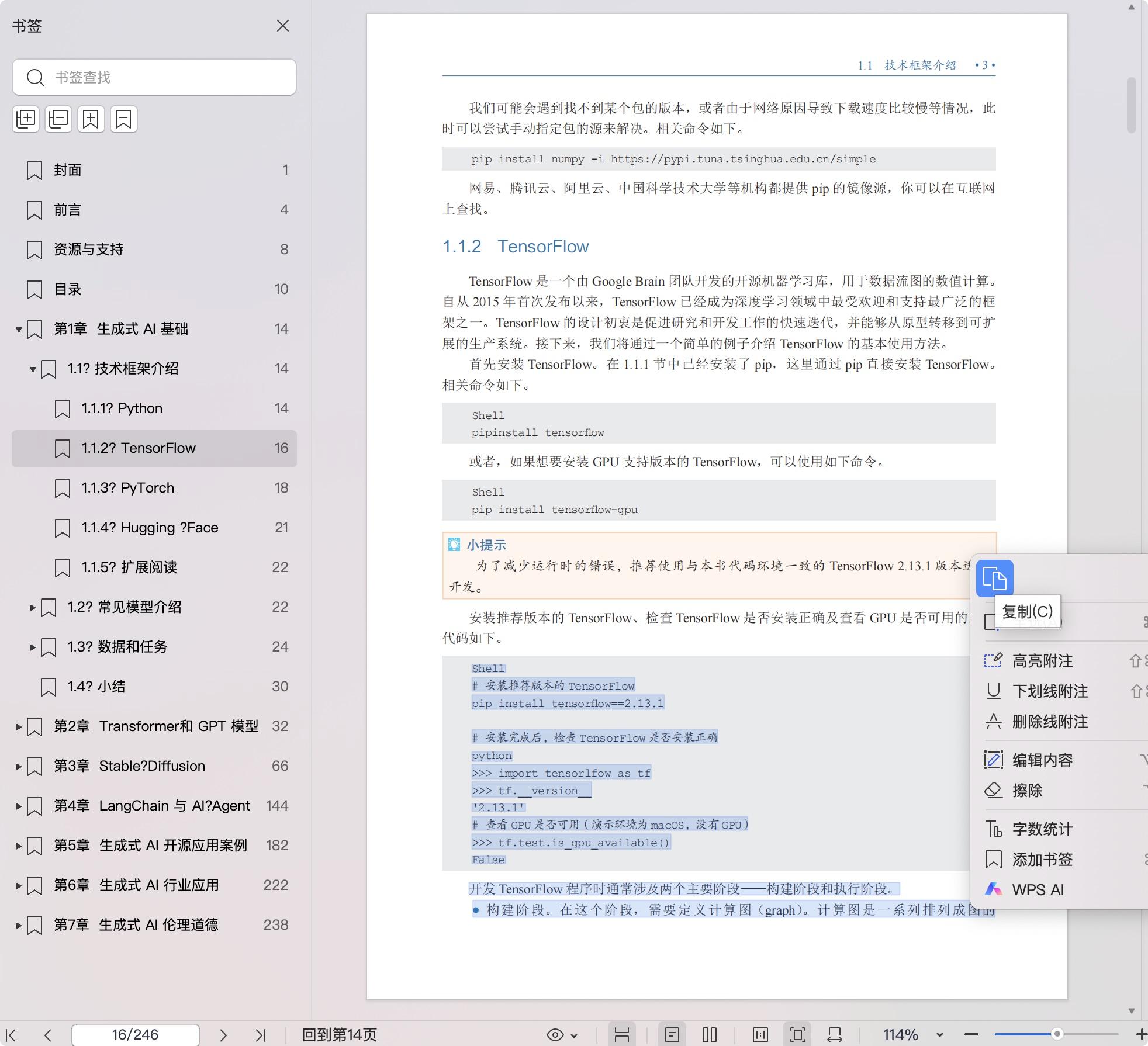The width and height of the screenshot is (1148, 1046).
Task: Click the scroll down arrow
Action: point(1132,1011)
